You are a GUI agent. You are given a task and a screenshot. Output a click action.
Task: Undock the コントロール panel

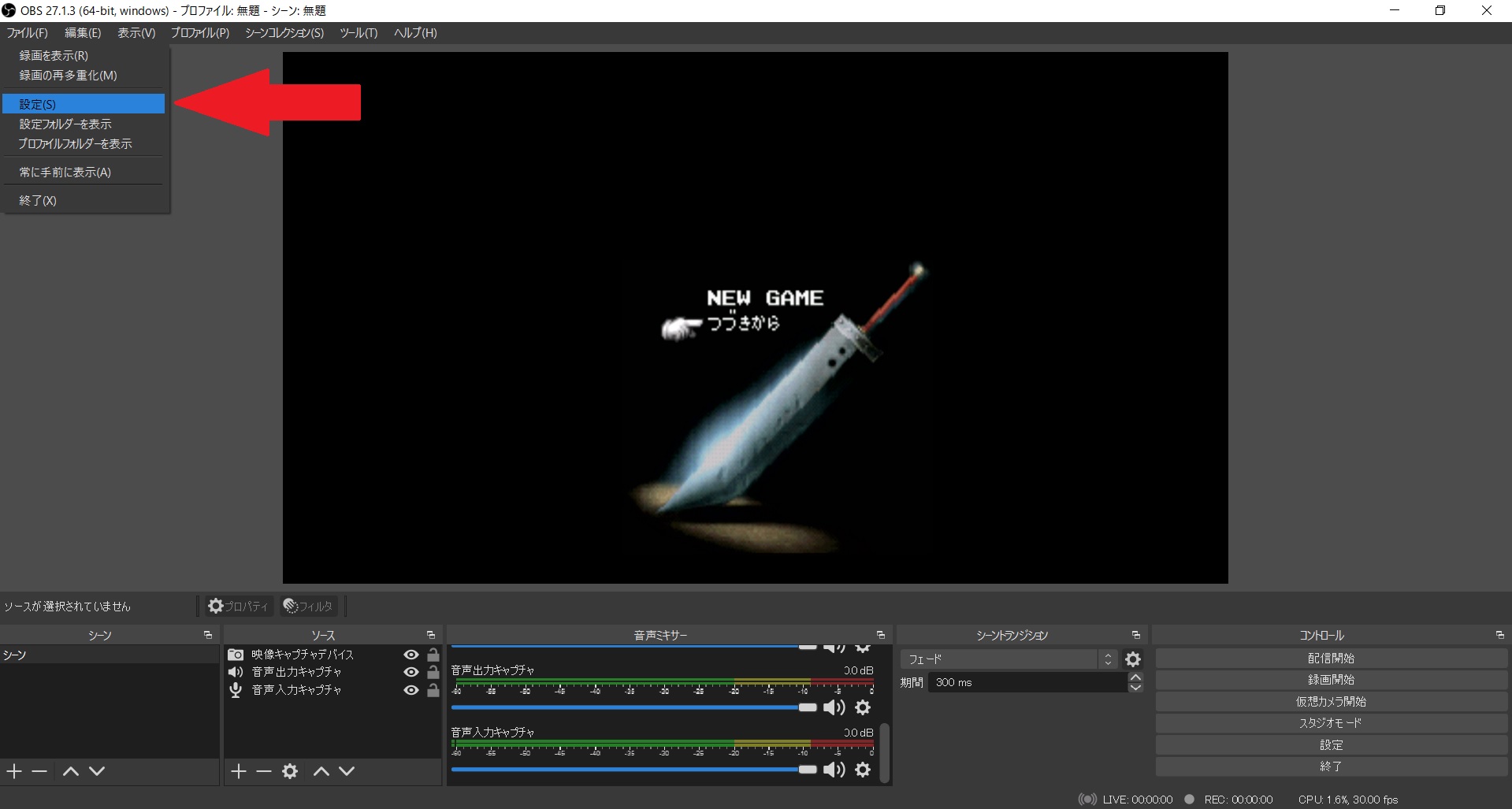tap(1500, 635)
